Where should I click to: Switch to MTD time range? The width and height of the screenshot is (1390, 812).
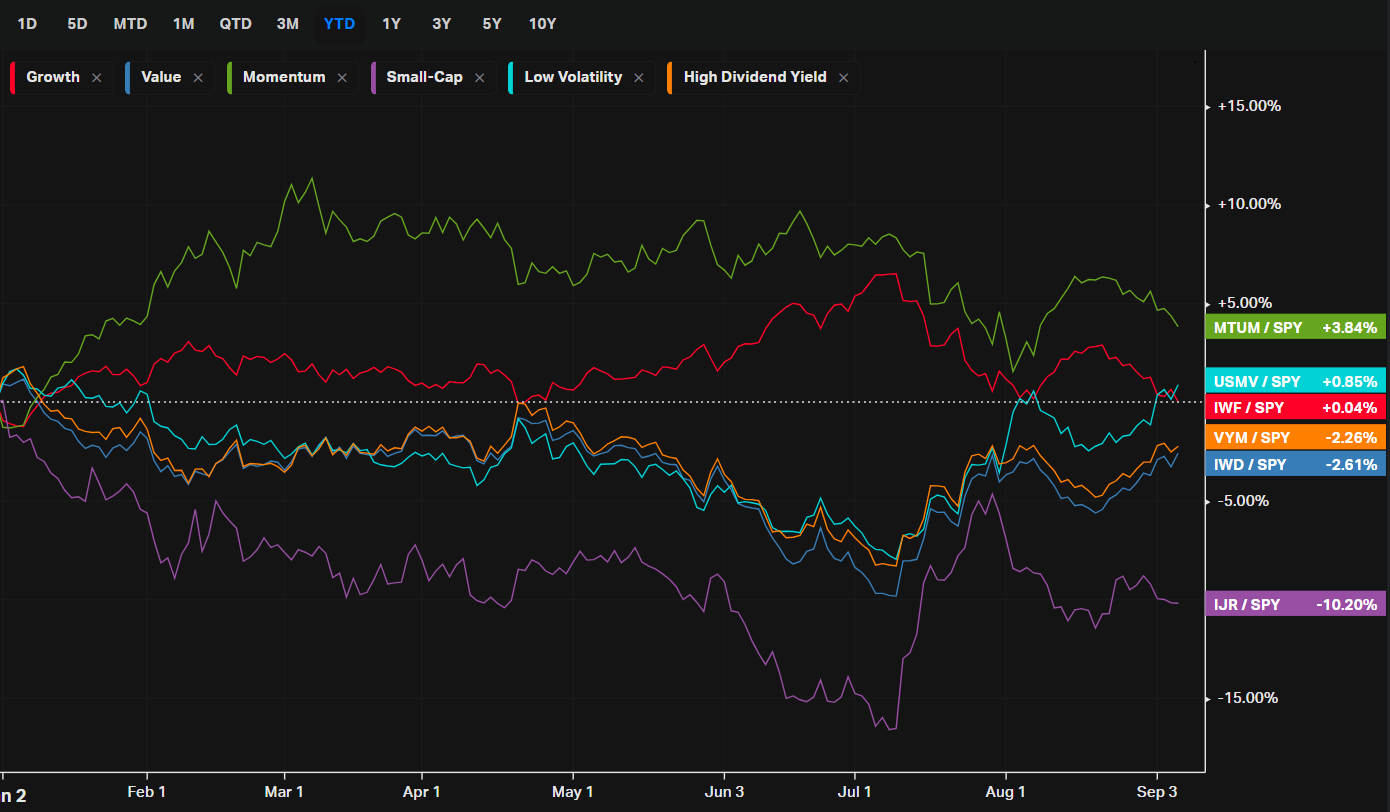[x=130, y=23]
